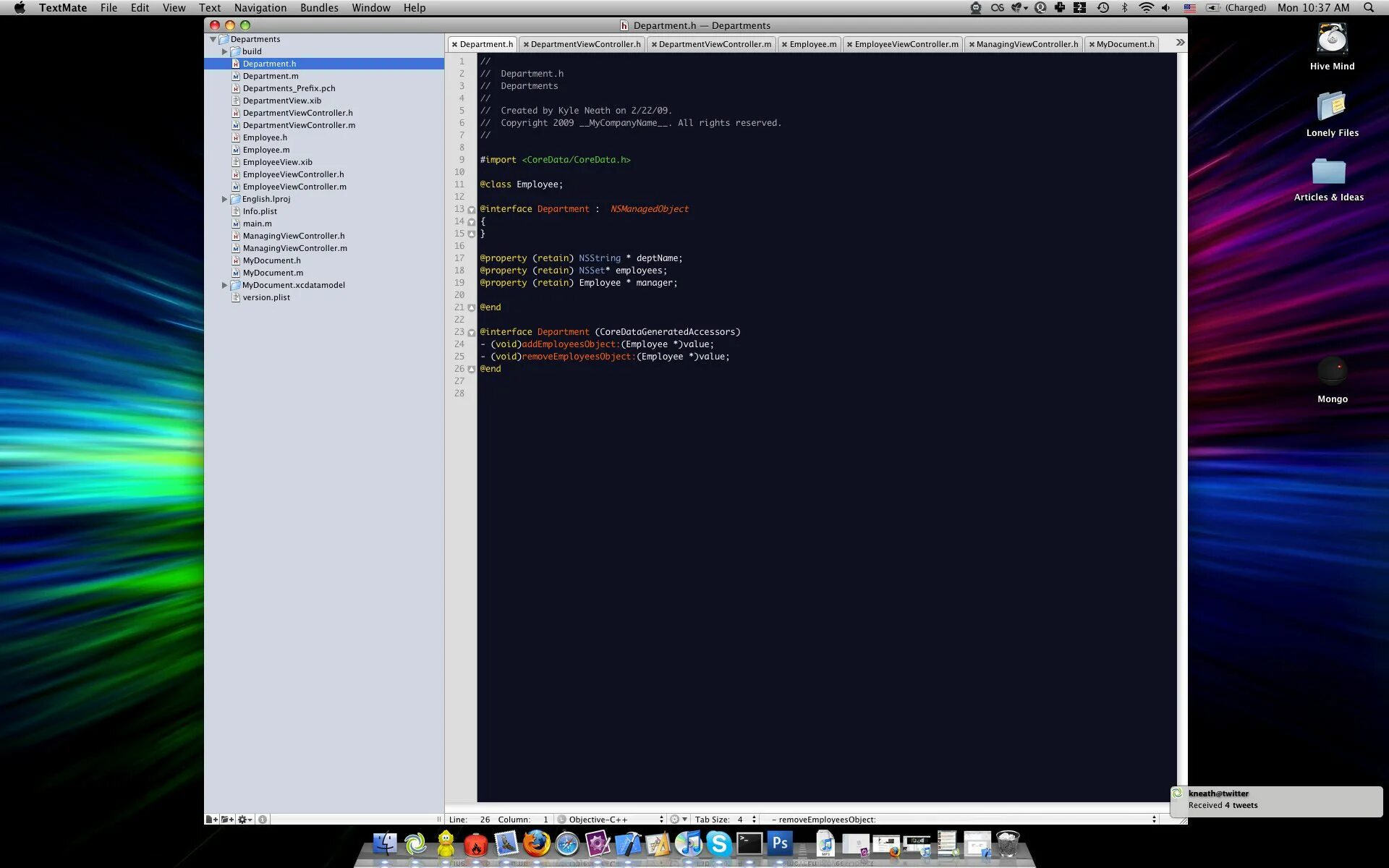This screenshot has height=868, width=1389.
Task: Open Finder from the Dock
Action: [384, 843]
